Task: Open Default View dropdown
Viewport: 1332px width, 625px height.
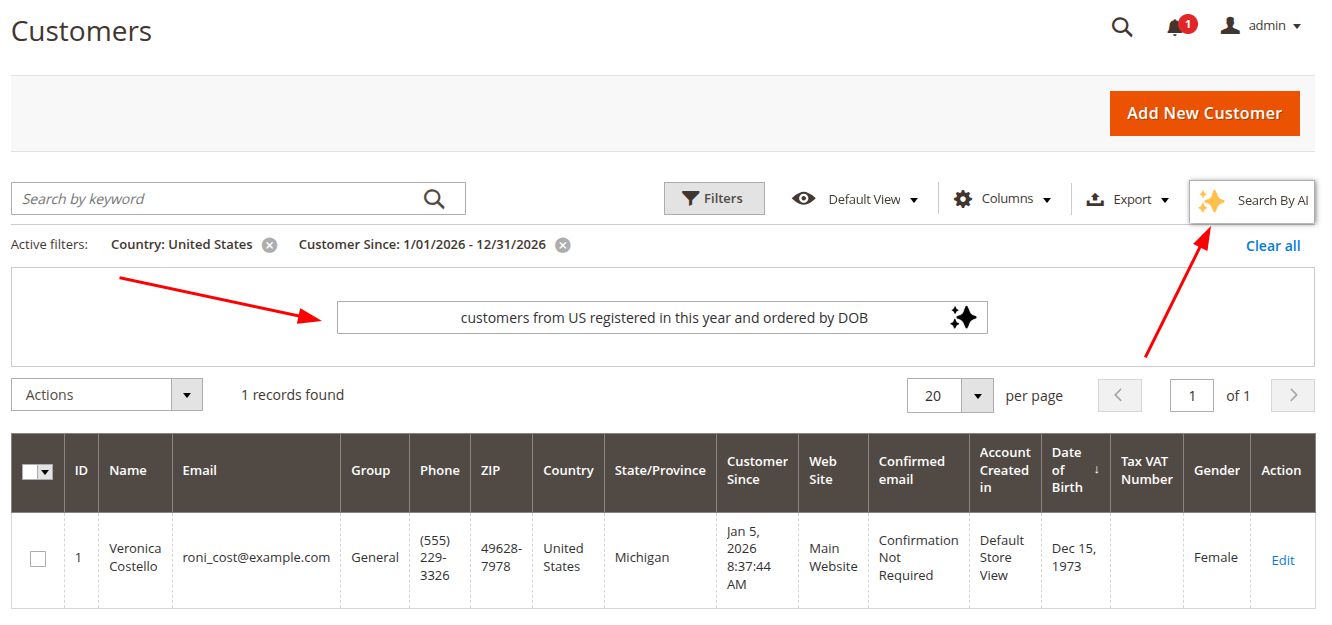Action: pyautogui.click(x=855, y=199)
